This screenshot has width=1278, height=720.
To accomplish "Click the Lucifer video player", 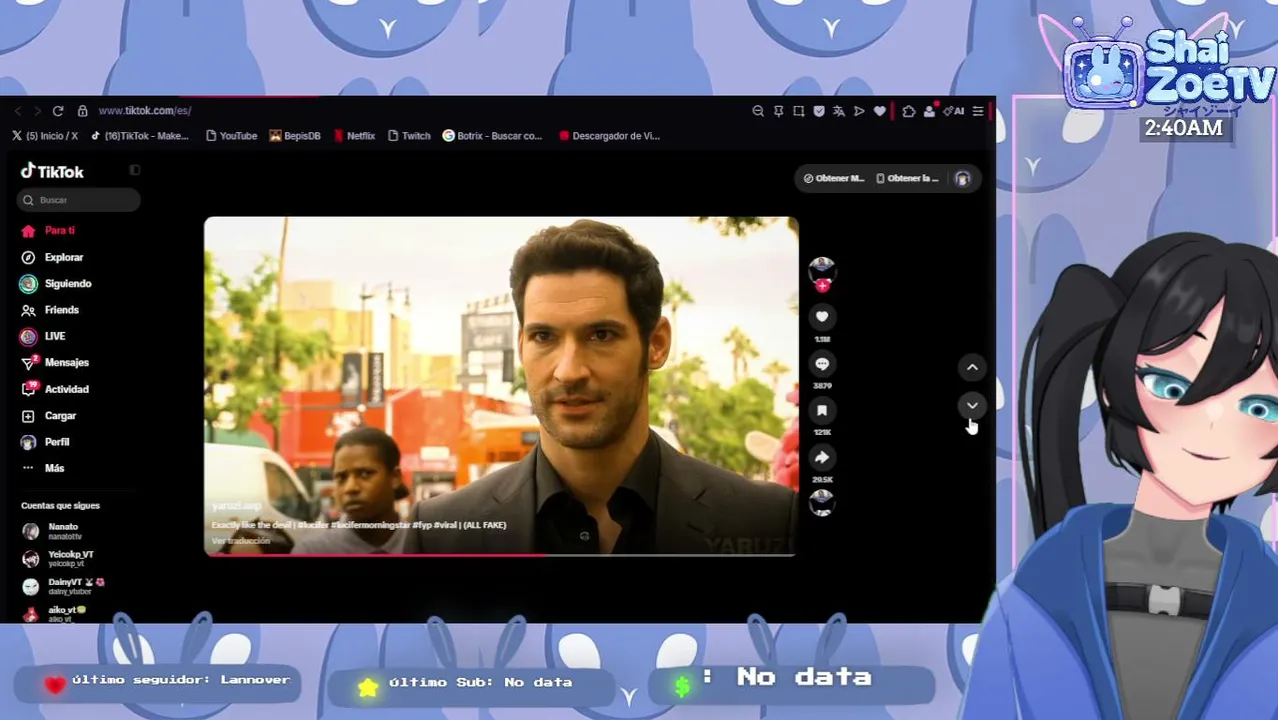I will pyautogui.click(x=501, y=385).
